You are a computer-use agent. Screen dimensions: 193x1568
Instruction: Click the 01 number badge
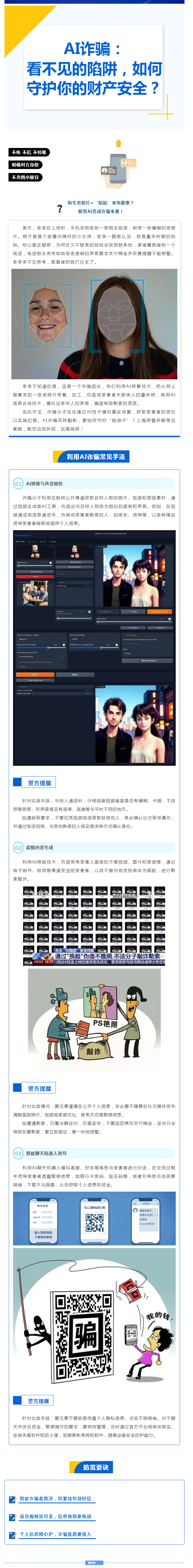click(18, 483)
